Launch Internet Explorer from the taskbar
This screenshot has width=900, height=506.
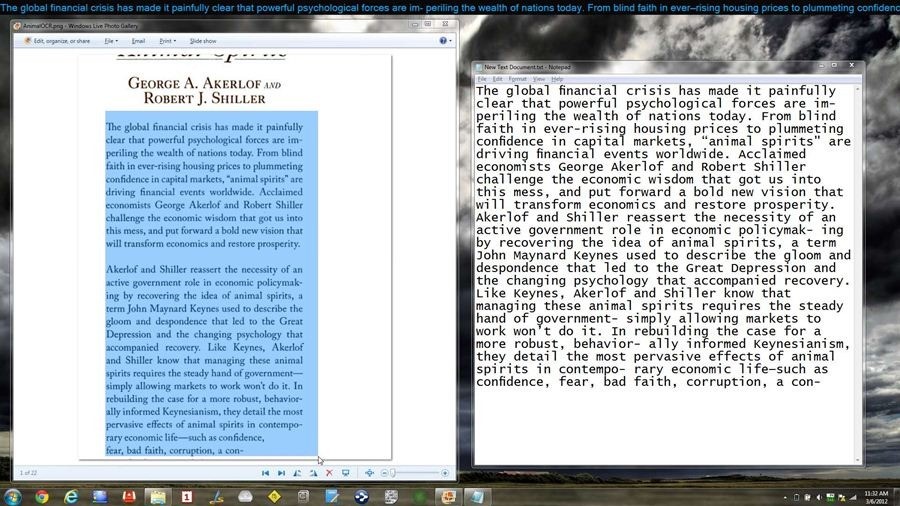[x=71, y=496]
